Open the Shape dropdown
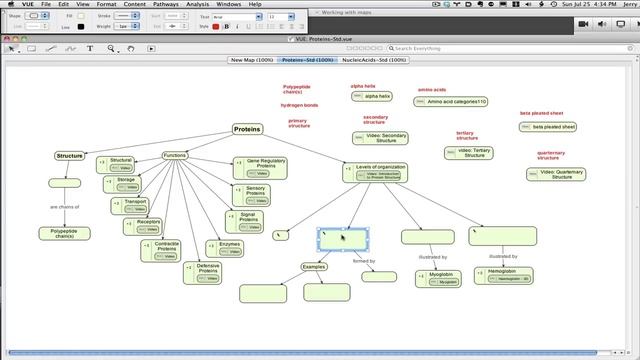 coord(37,16)
